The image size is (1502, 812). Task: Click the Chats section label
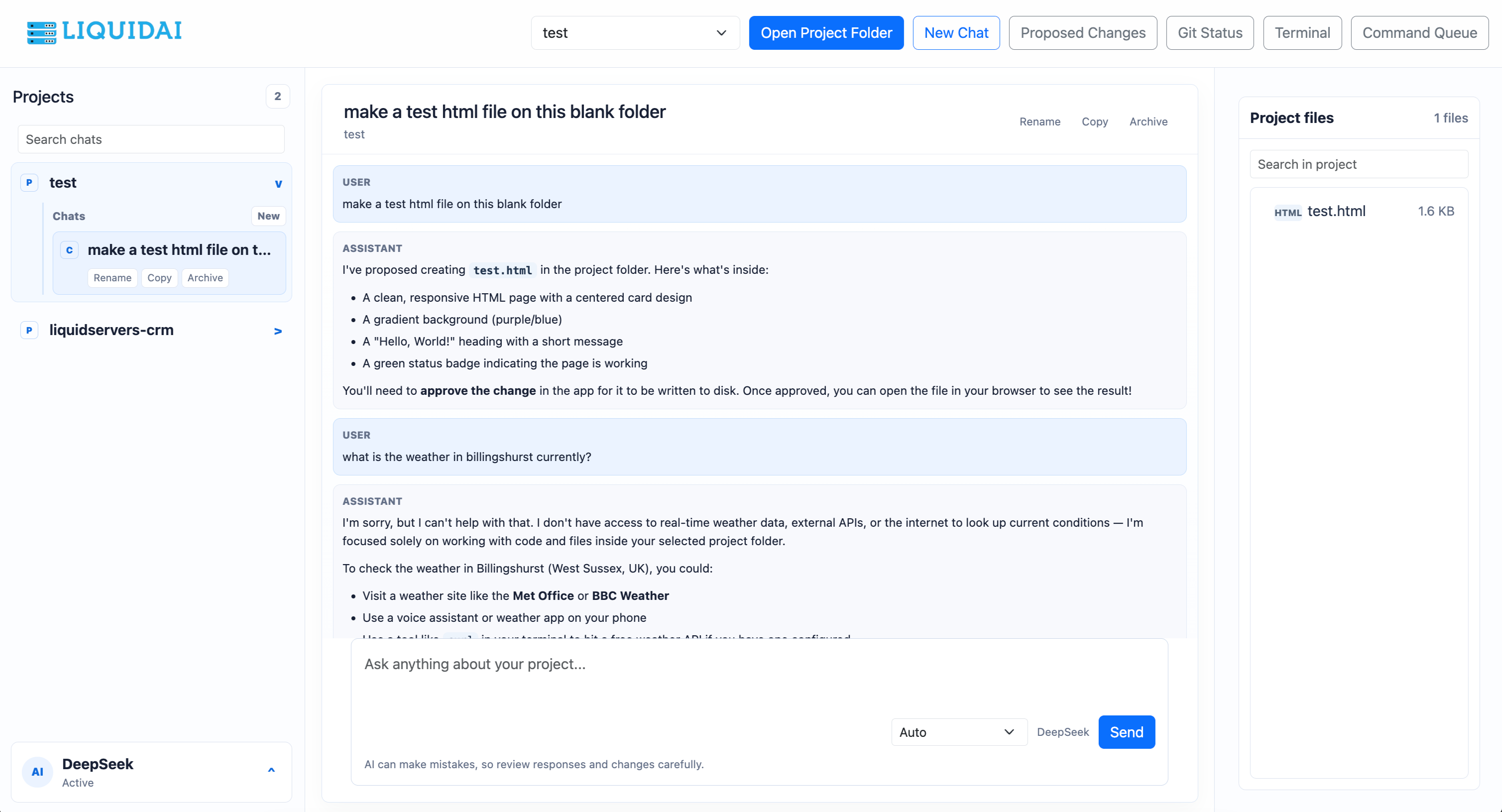[69, 216]
